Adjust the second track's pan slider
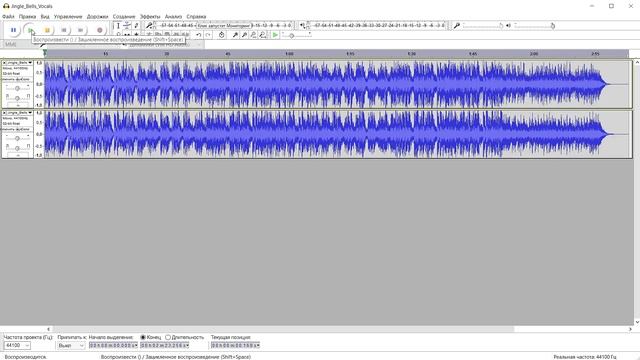Screen dimensions: 640x360 17,147
